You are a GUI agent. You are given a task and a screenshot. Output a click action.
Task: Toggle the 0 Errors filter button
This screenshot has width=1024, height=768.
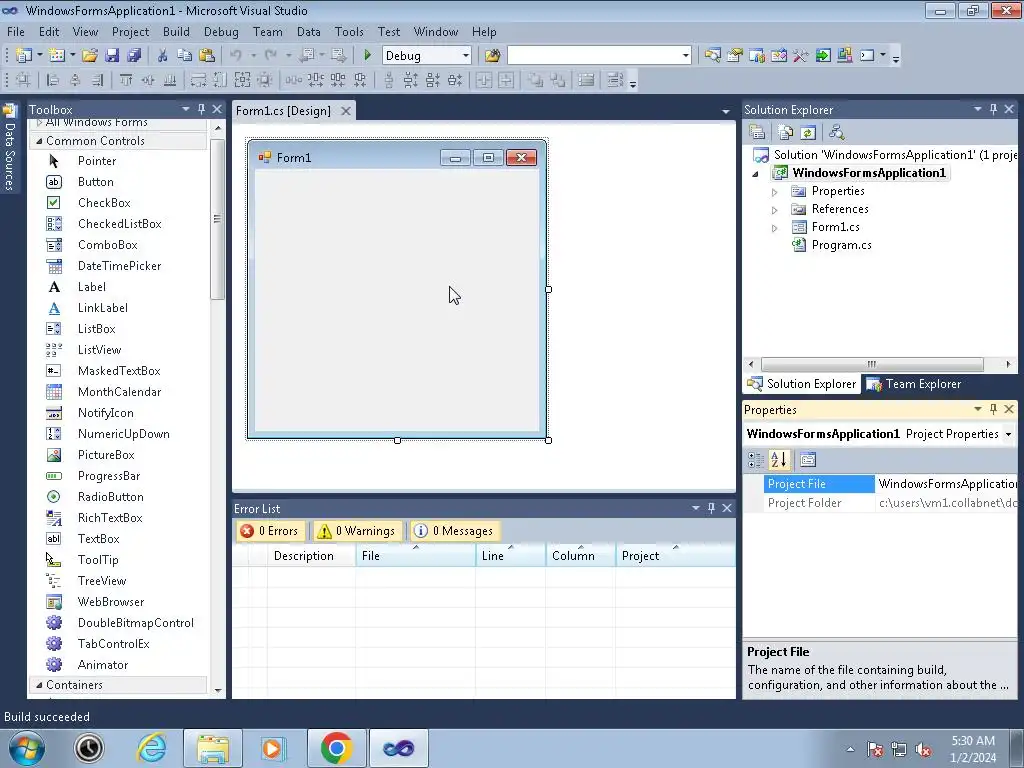(269, 531)
